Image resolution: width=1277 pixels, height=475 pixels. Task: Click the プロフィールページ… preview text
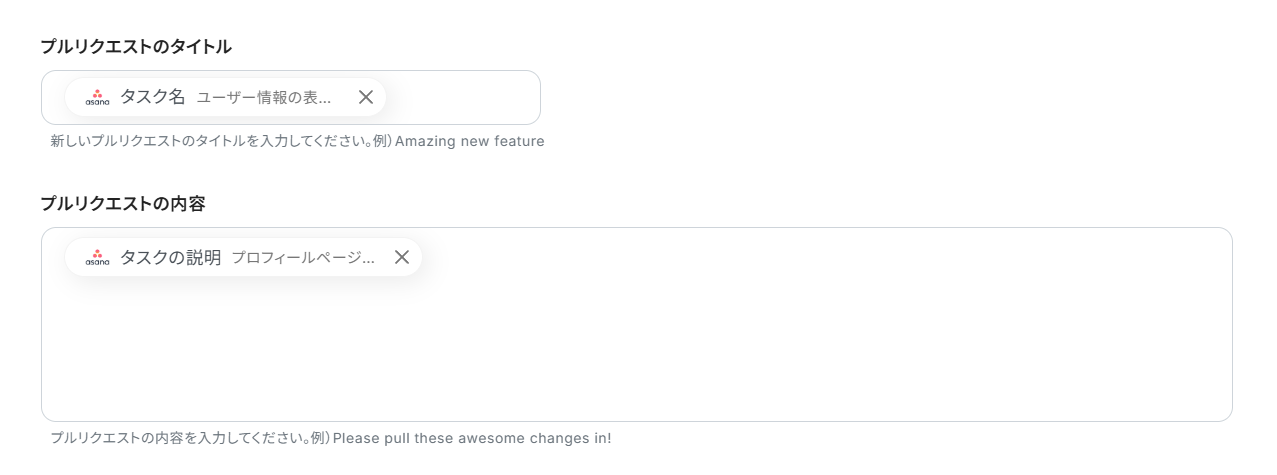coord(303,257)
